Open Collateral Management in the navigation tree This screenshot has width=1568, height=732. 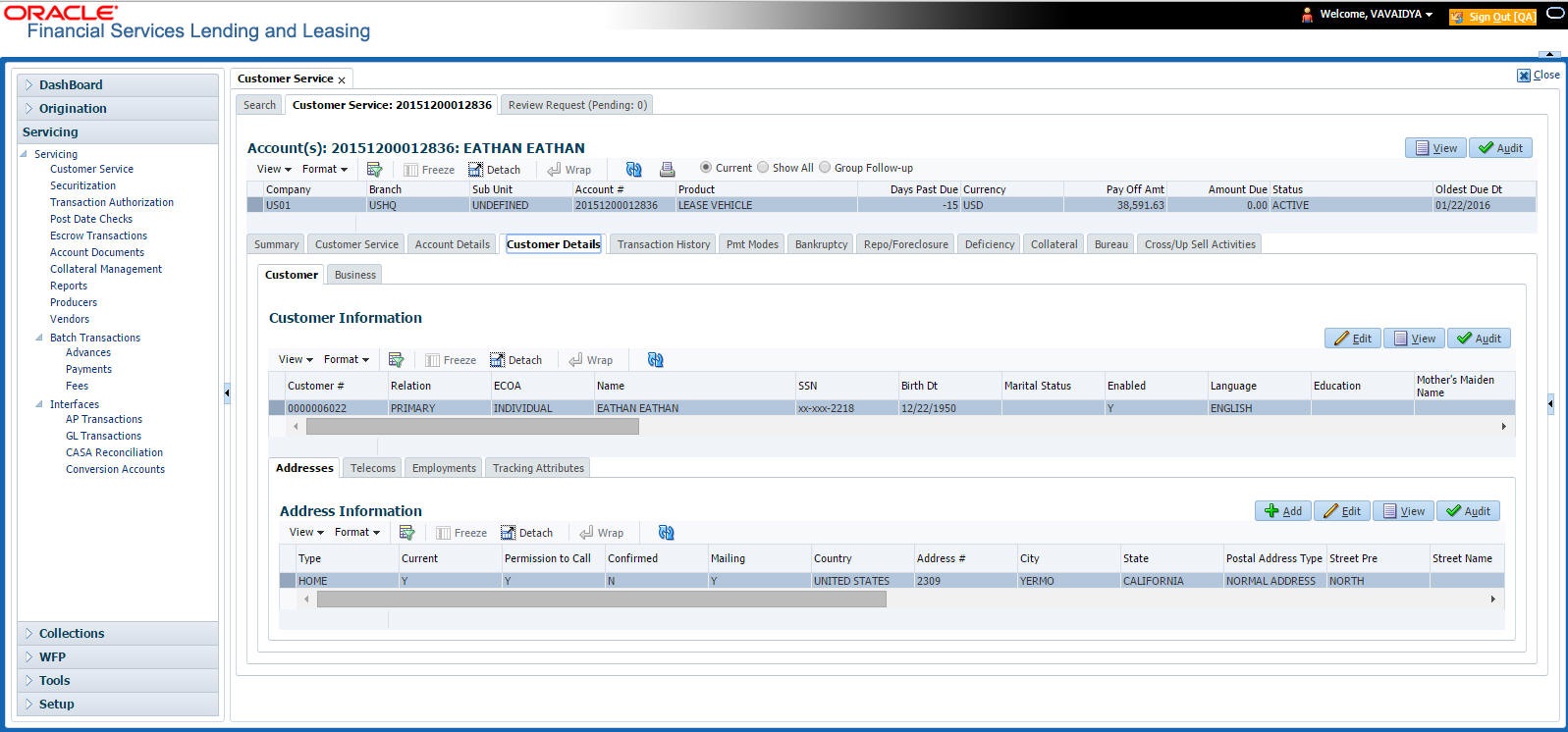(106, 269)
